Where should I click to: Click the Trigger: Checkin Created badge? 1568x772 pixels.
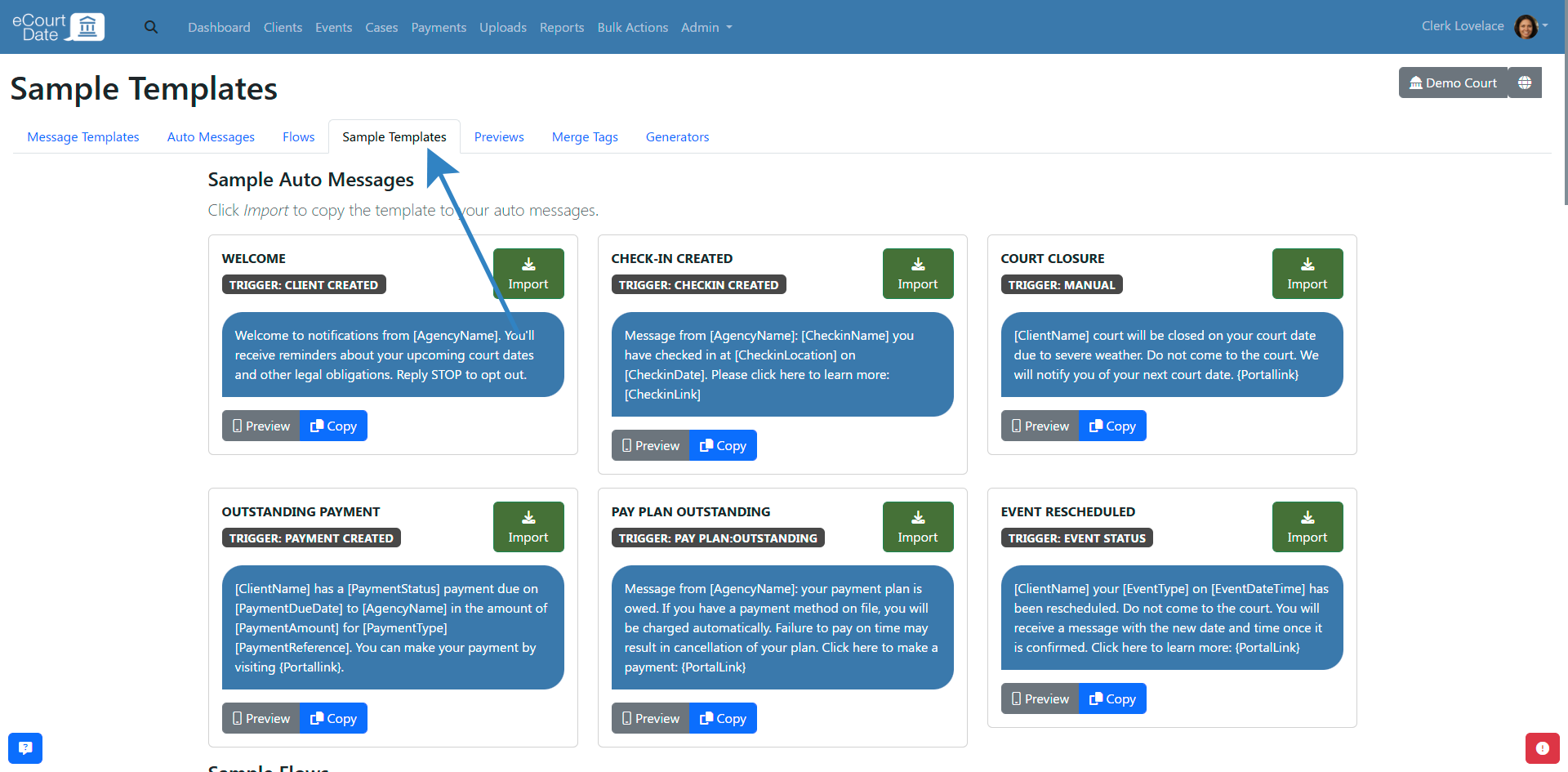coord(698,285)
